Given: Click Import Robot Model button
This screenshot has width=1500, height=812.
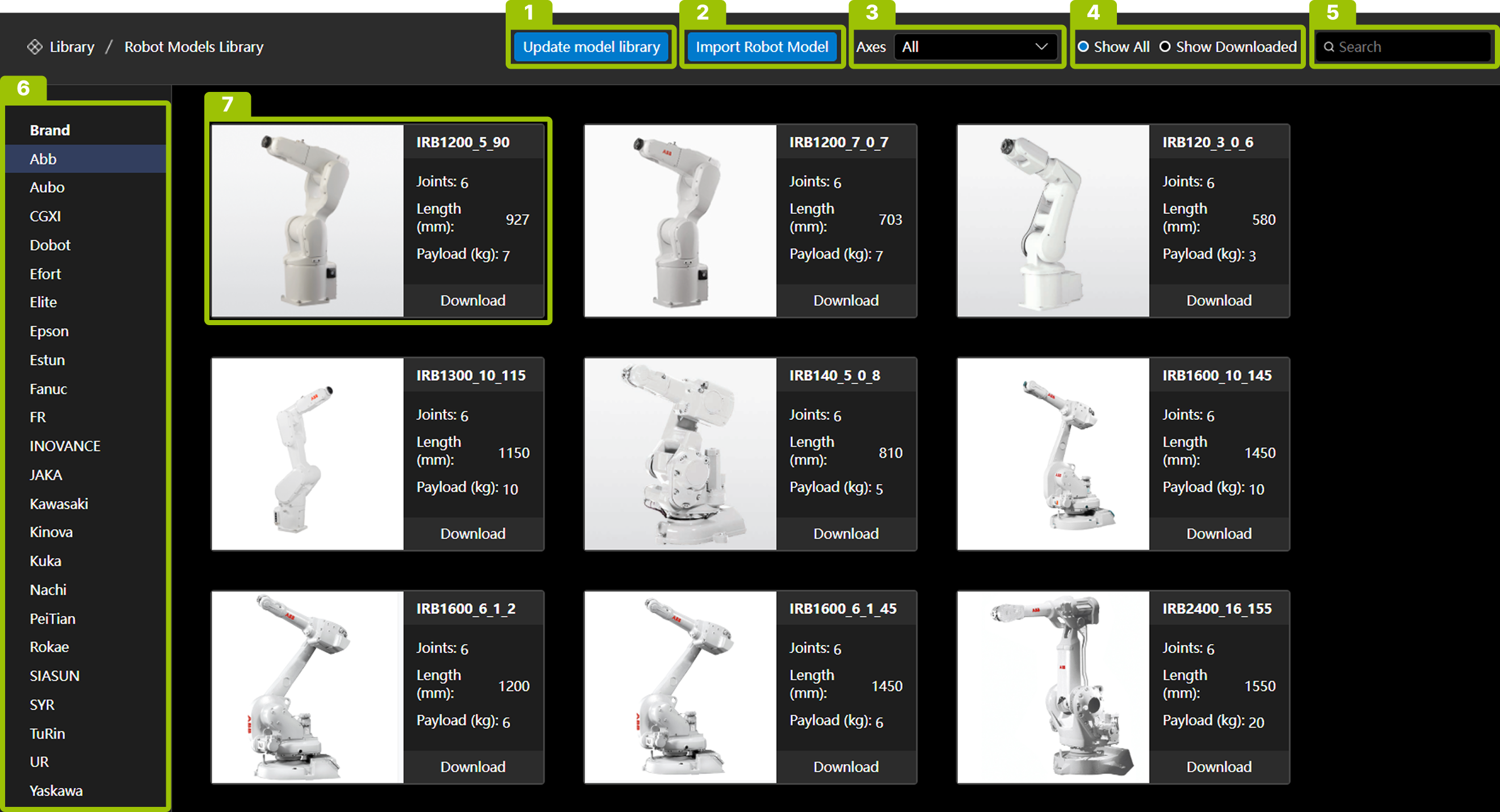Looking at the screenshot, I should pyautogui.click(x=762, y=47).
